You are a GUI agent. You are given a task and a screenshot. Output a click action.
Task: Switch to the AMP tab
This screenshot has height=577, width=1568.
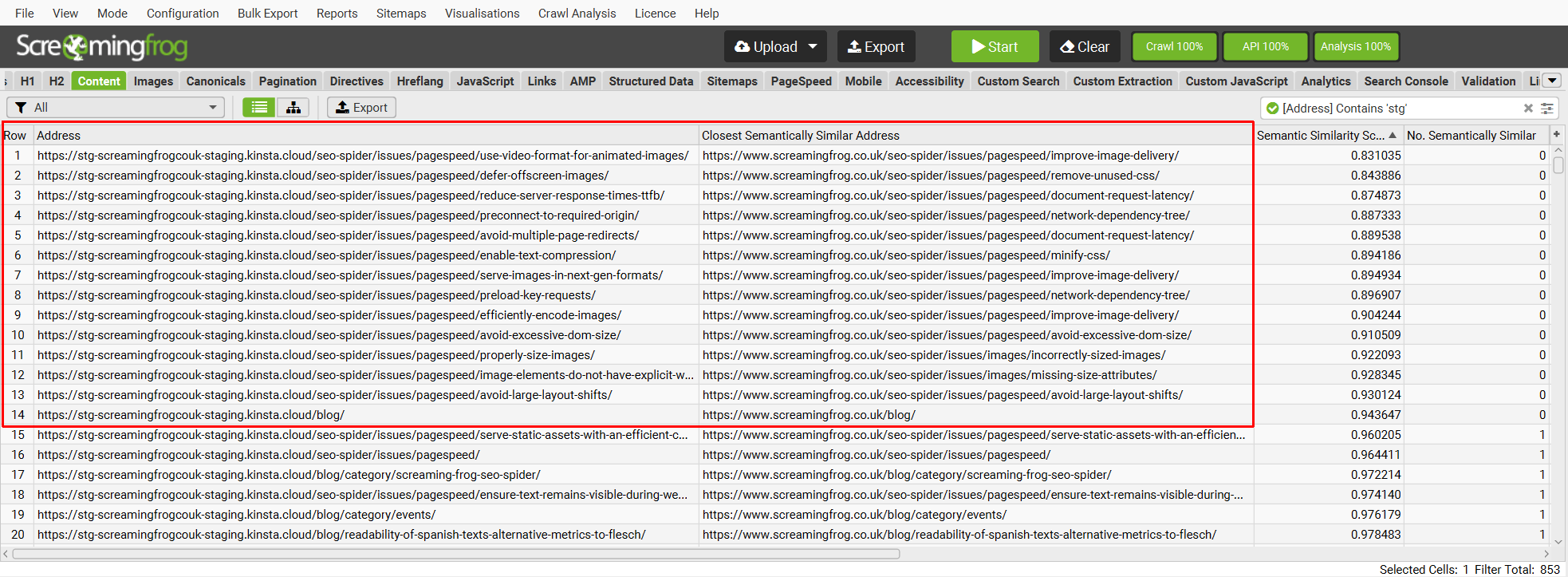[582, 81]
